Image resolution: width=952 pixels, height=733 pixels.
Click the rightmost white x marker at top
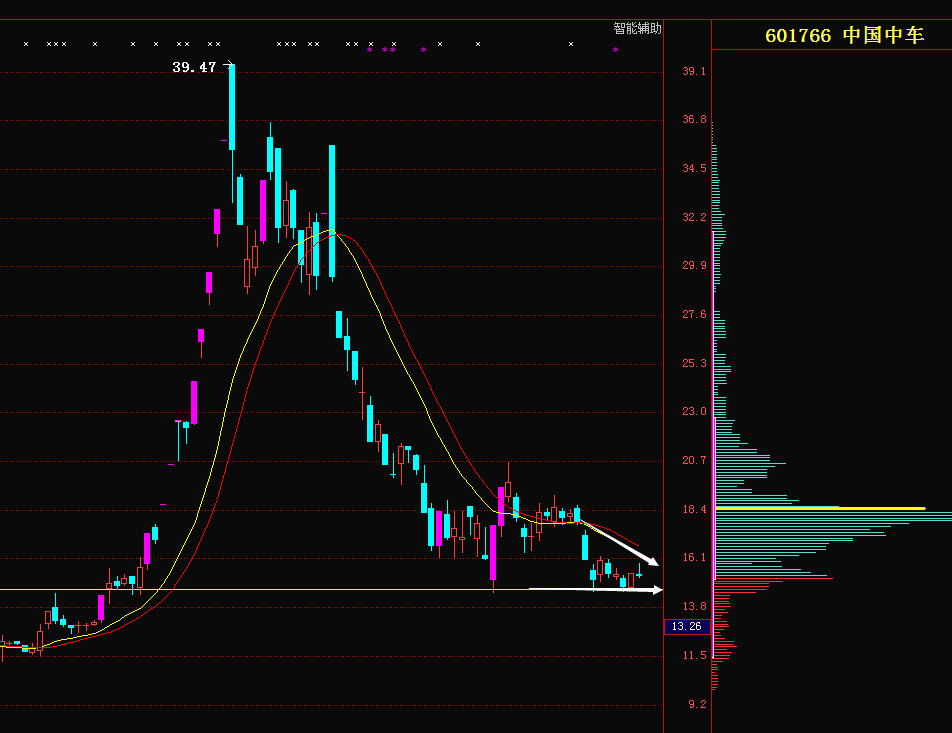coord(571,44)
